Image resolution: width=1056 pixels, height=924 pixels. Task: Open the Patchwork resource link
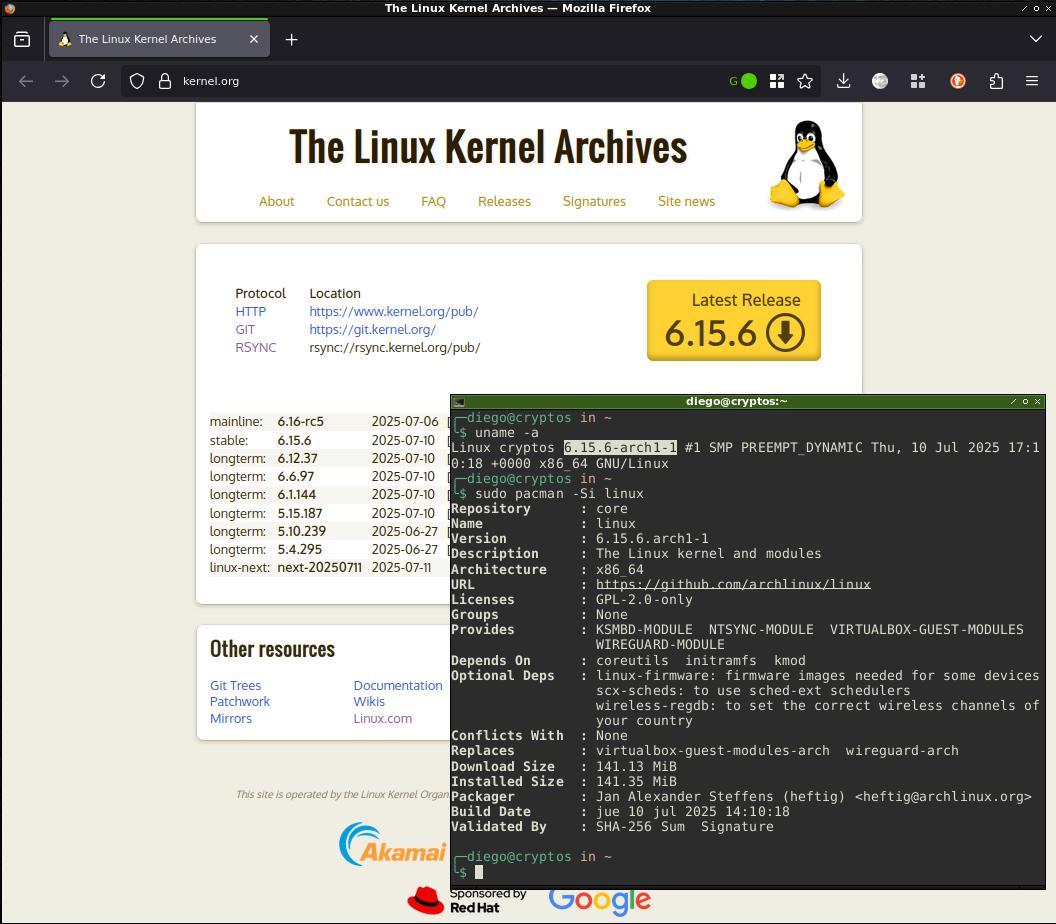point(240,701)
